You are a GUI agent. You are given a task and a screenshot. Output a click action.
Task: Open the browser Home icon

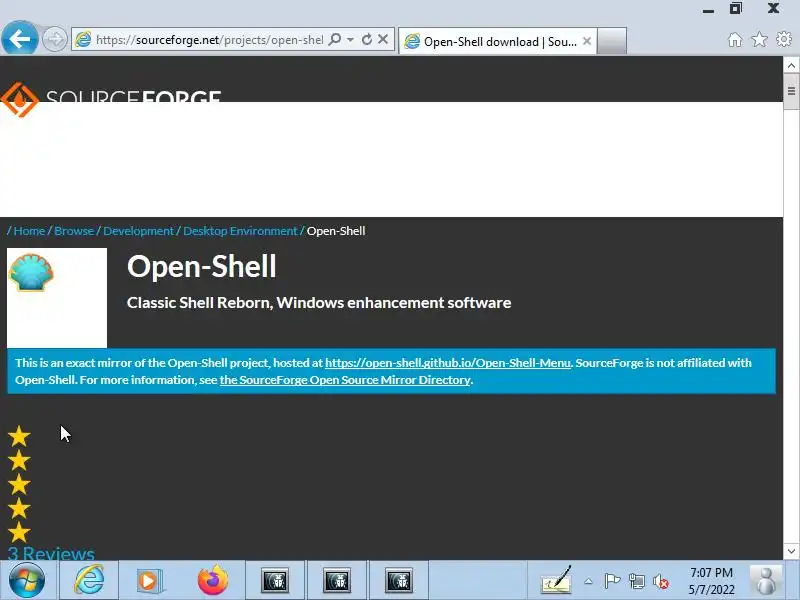pyautogui.click(x=735, y=39)
